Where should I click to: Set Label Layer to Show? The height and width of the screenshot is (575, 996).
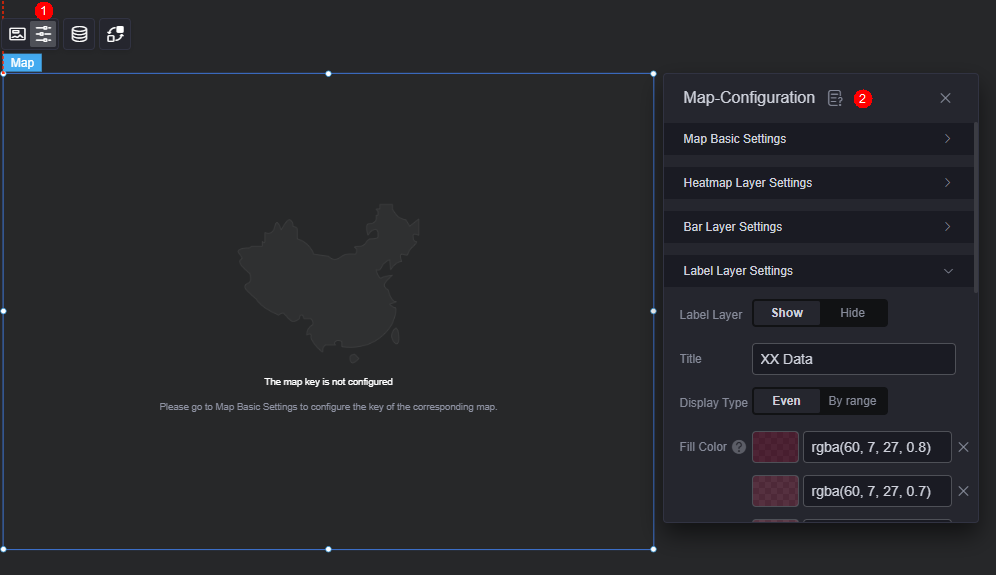(x=786, y=313)
